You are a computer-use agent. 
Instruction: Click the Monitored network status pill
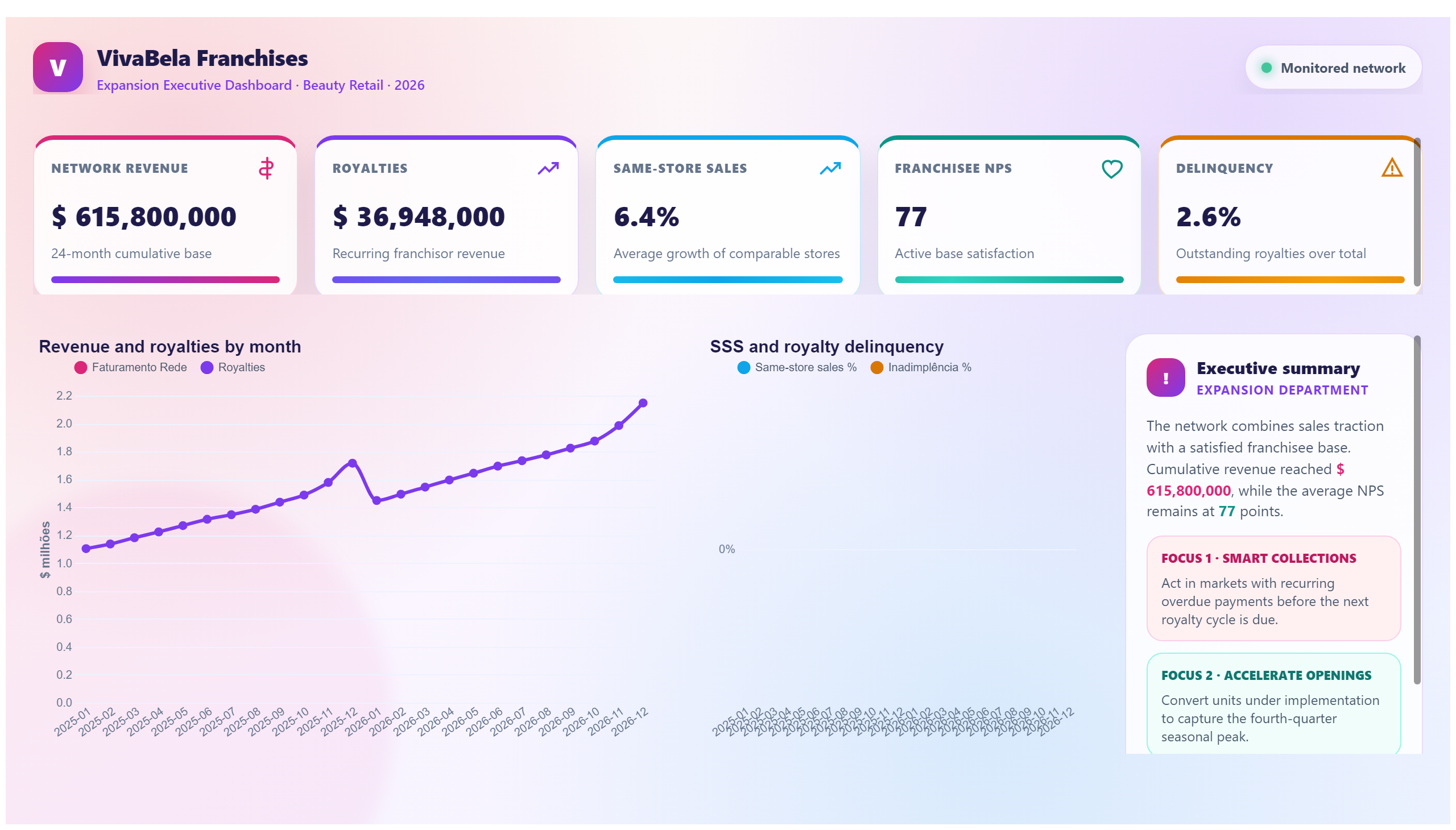click(x=1333, y=68)
